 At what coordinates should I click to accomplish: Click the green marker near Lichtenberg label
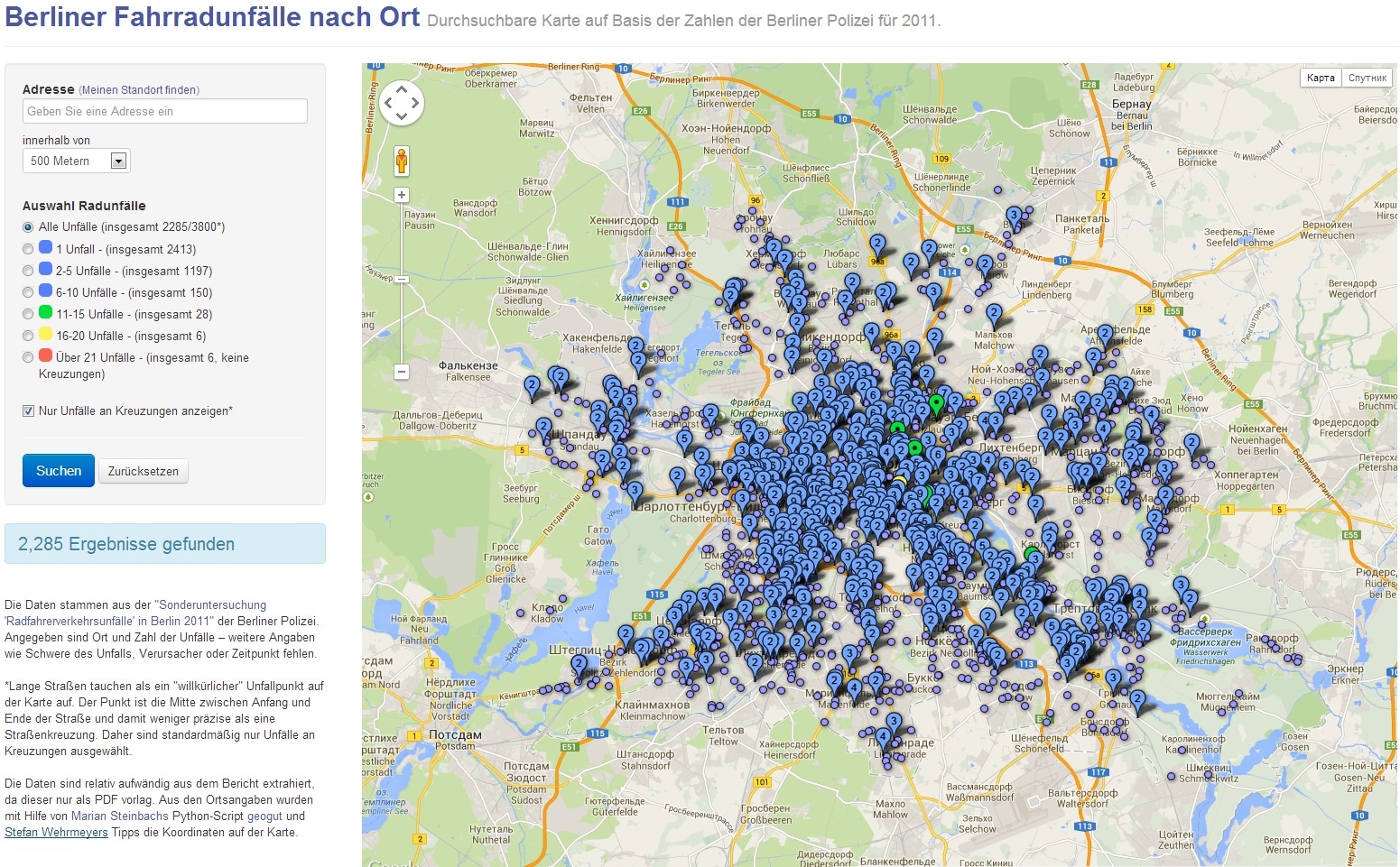pos(936,402)
